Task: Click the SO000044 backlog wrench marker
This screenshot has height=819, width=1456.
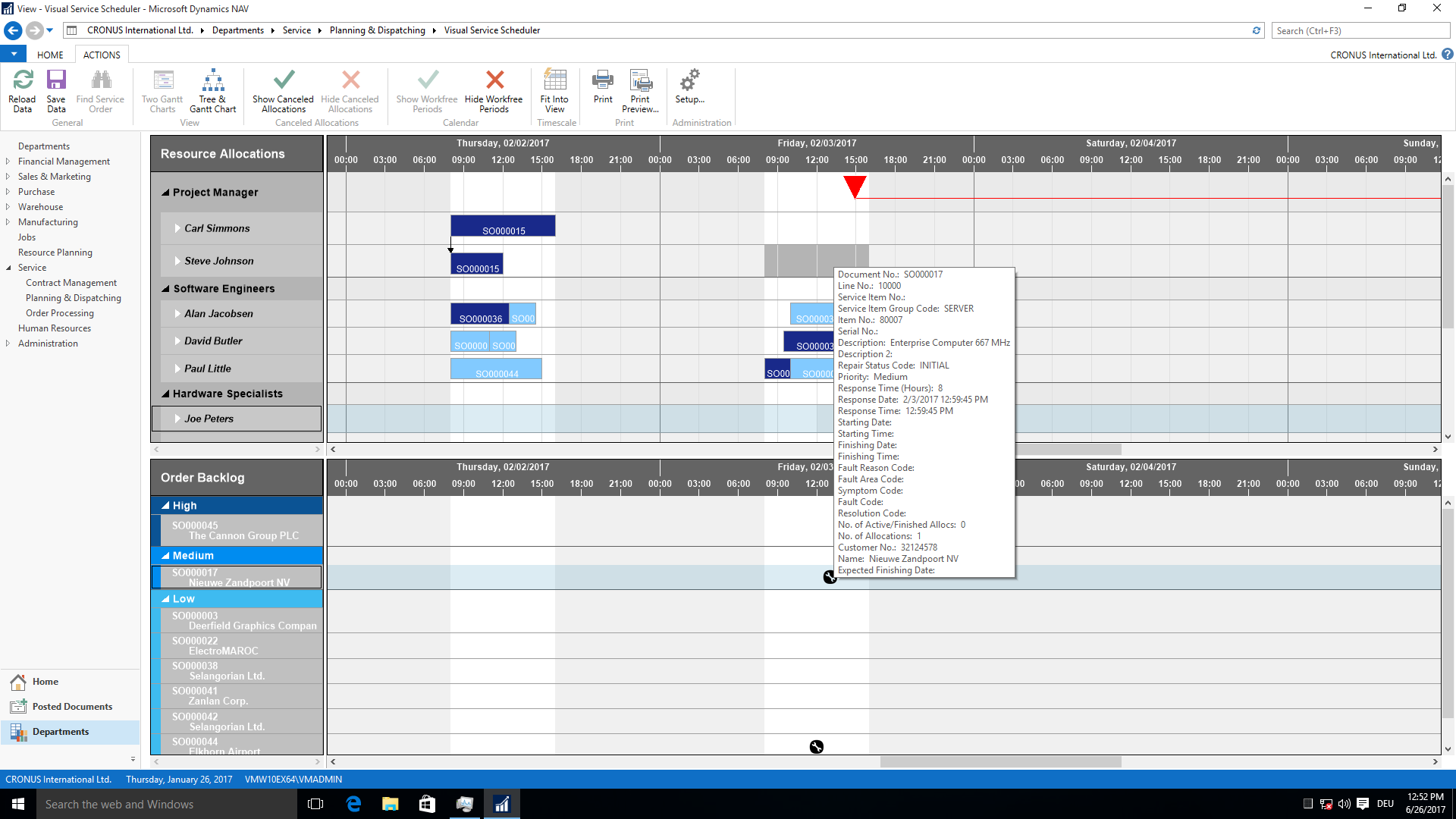Action: coord(817,747)
